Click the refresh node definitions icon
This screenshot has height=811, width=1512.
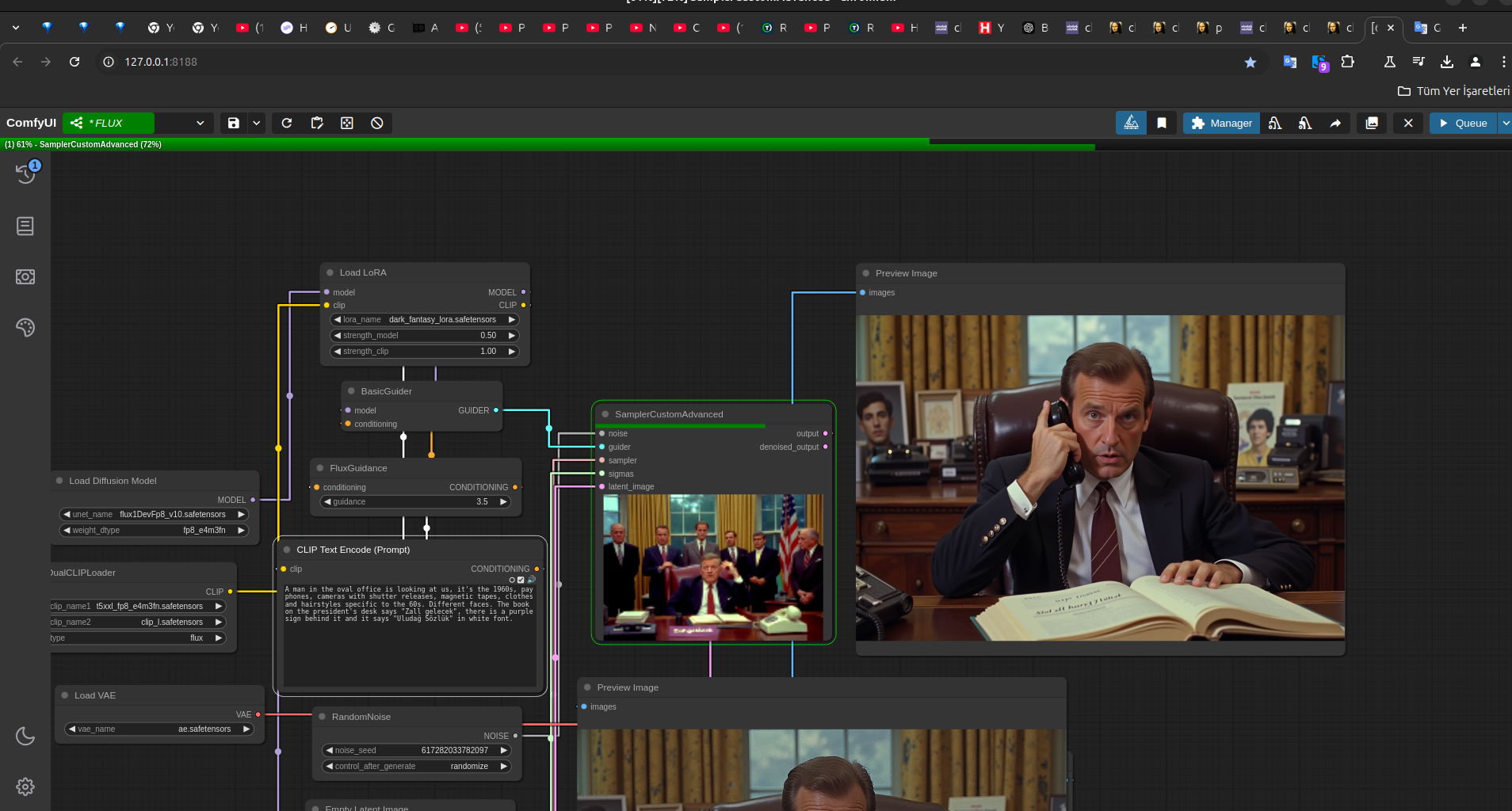point(287,123)
